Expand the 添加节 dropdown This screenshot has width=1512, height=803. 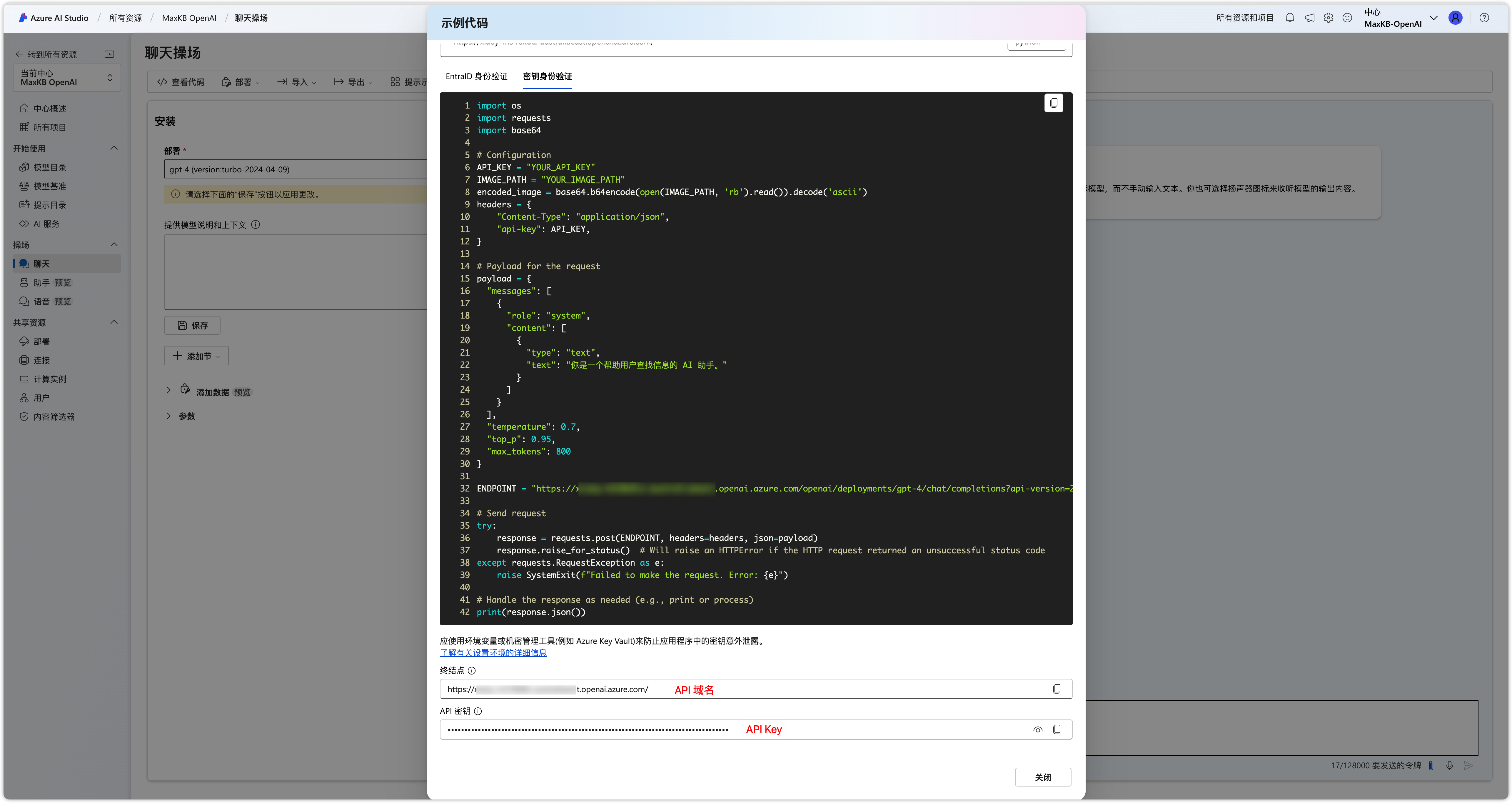pos(196,356)
